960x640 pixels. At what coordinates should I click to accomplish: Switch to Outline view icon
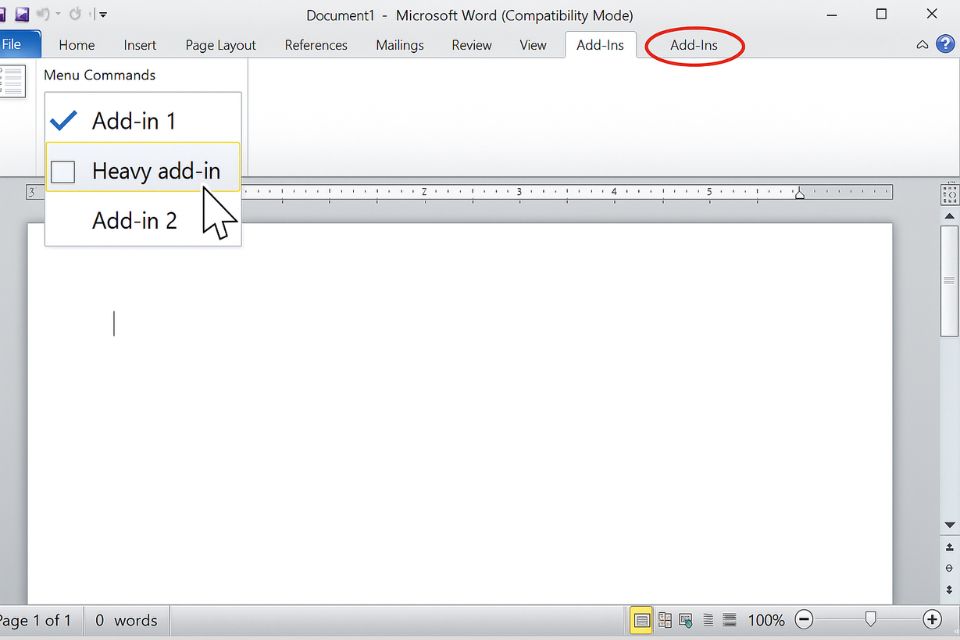point(708,620)
